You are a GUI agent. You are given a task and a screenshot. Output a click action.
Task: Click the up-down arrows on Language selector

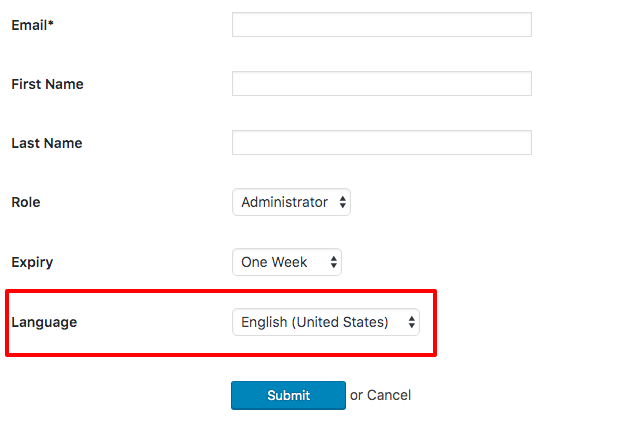click(x=411, y=323)
